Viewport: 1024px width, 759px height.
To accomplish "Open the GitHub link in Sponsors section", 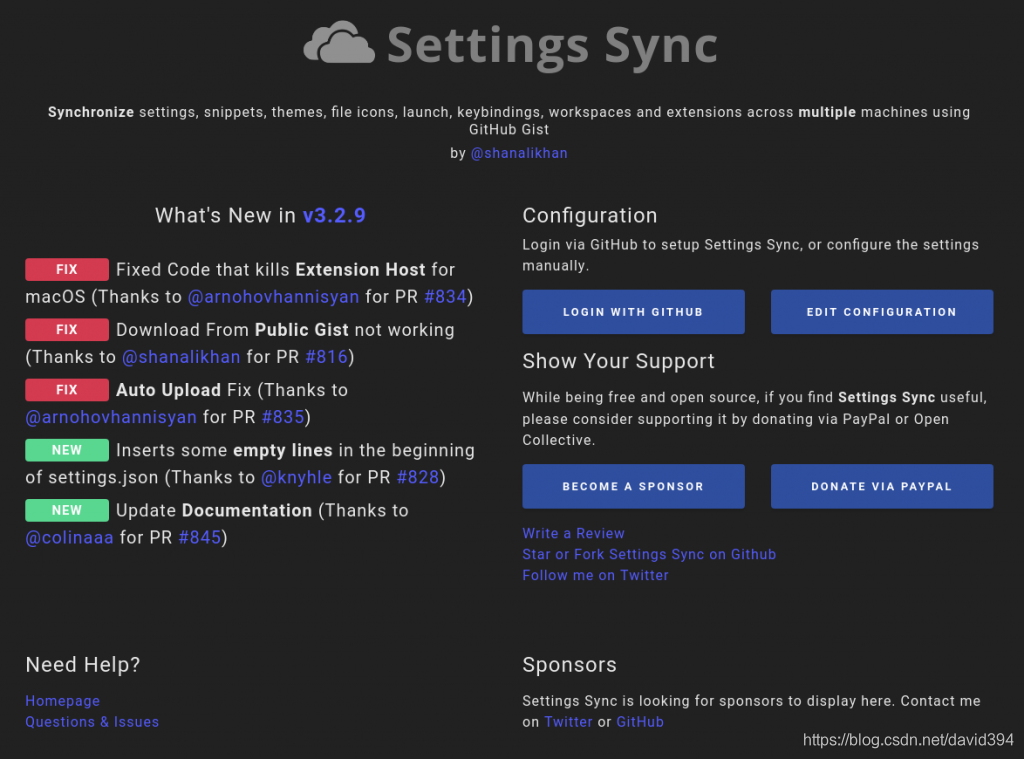I will (x=640, y=722).
